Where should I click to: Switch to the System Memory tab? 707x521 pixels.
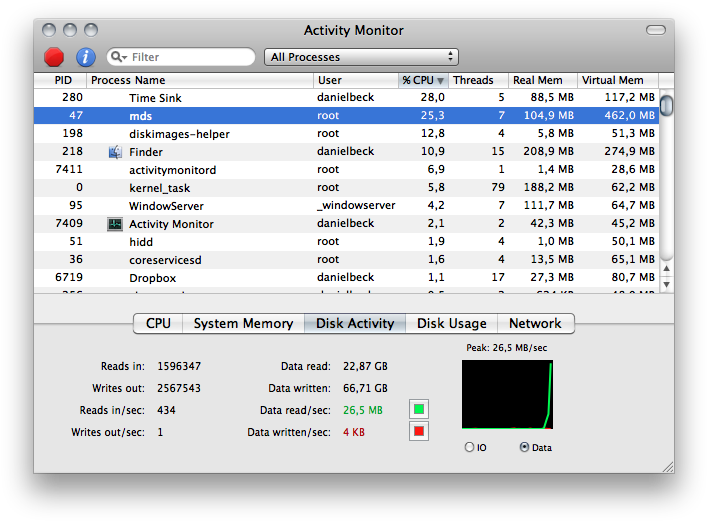coord(243,323)
